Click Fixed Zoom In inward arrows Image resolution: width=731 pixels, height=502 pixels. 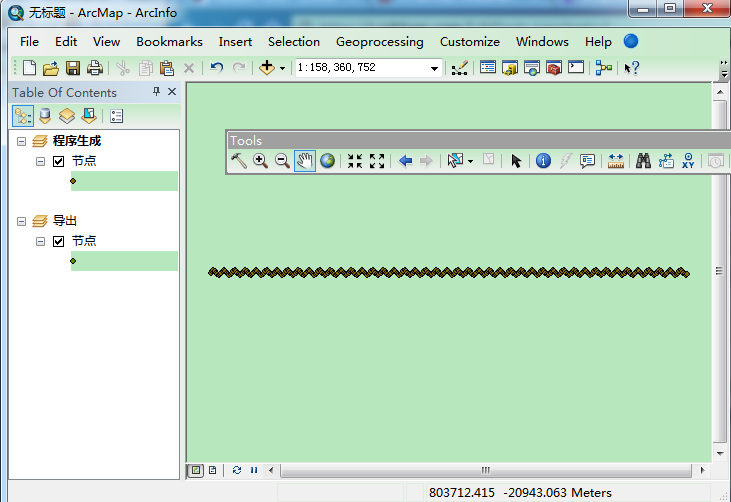point(355,161)
